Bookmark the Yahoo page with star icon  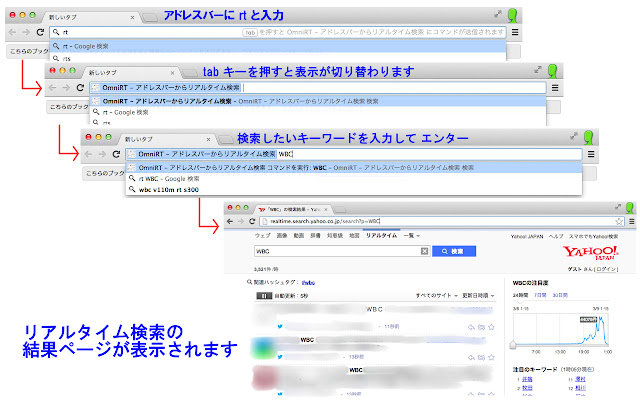(619, 221)
